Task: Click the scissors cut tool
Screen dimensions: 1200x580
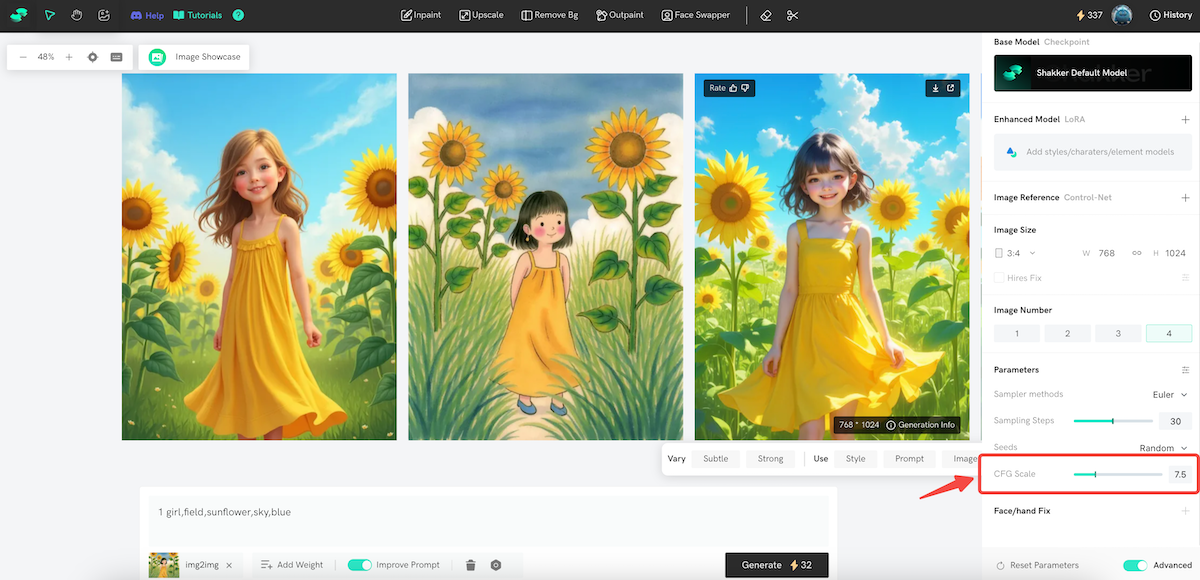Action: tap(793, 15)
